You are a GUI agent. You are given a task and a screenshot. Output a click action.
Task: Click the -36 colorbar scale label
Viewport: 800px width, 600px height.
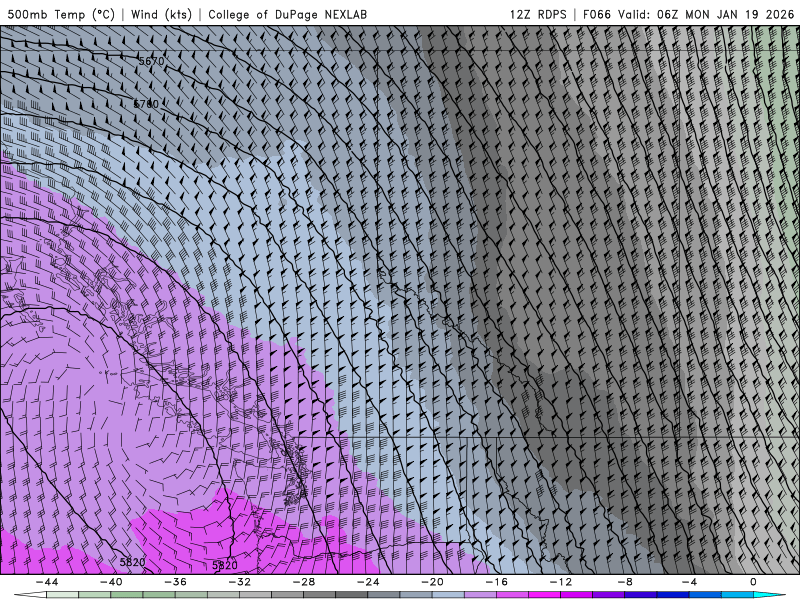(x=176, y=582)
